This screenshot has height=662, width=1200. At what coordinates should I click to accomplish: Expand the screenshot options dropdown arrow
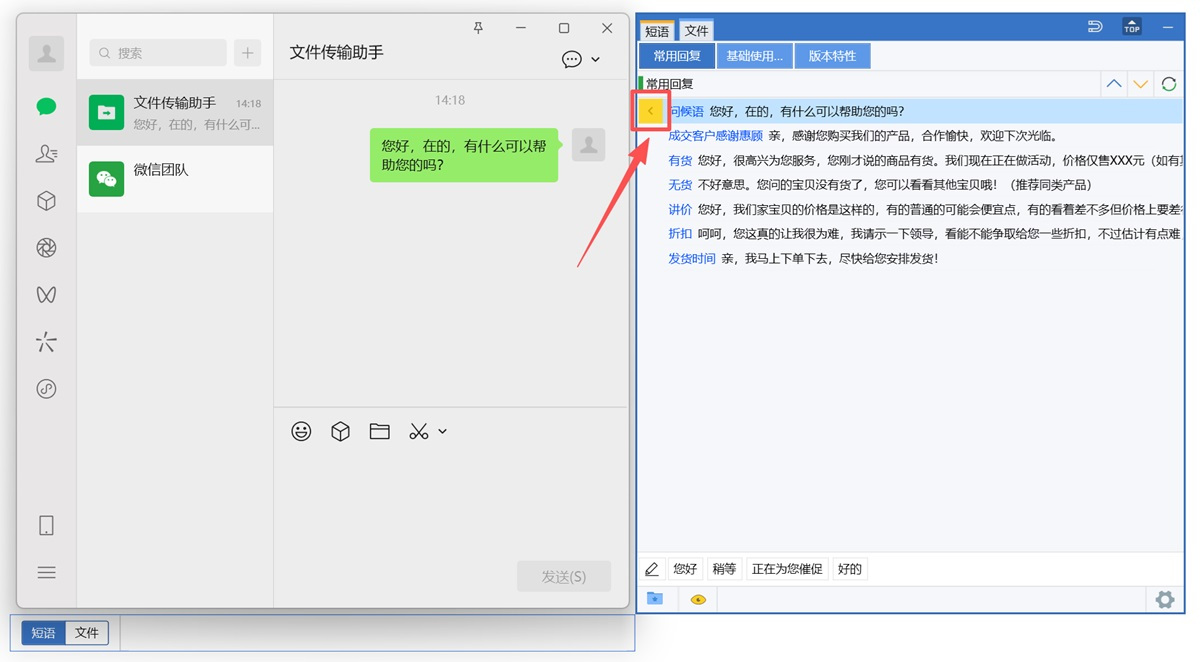pos(442,431)
